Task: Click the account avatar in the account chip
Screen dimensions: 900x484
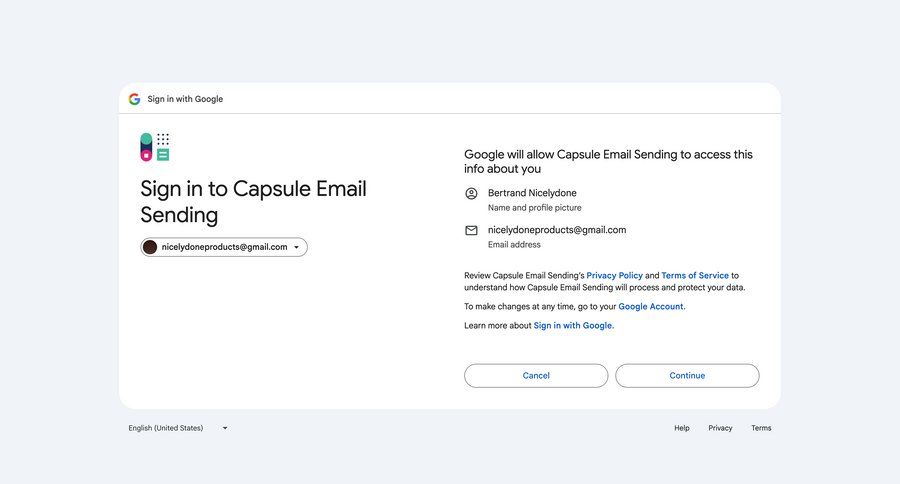Action: 150,247
